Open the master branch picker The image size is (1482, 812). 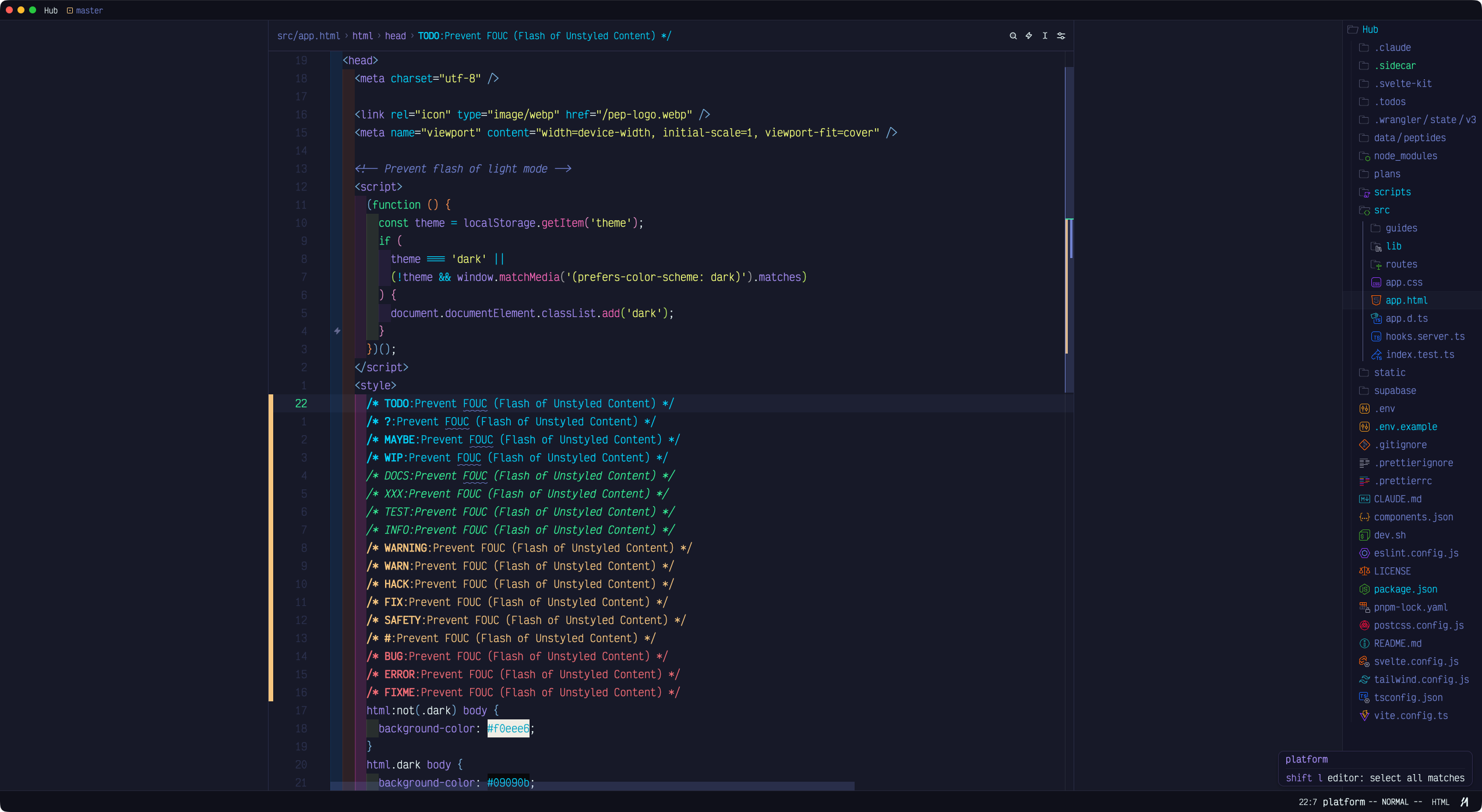click(x=84, y=10)
